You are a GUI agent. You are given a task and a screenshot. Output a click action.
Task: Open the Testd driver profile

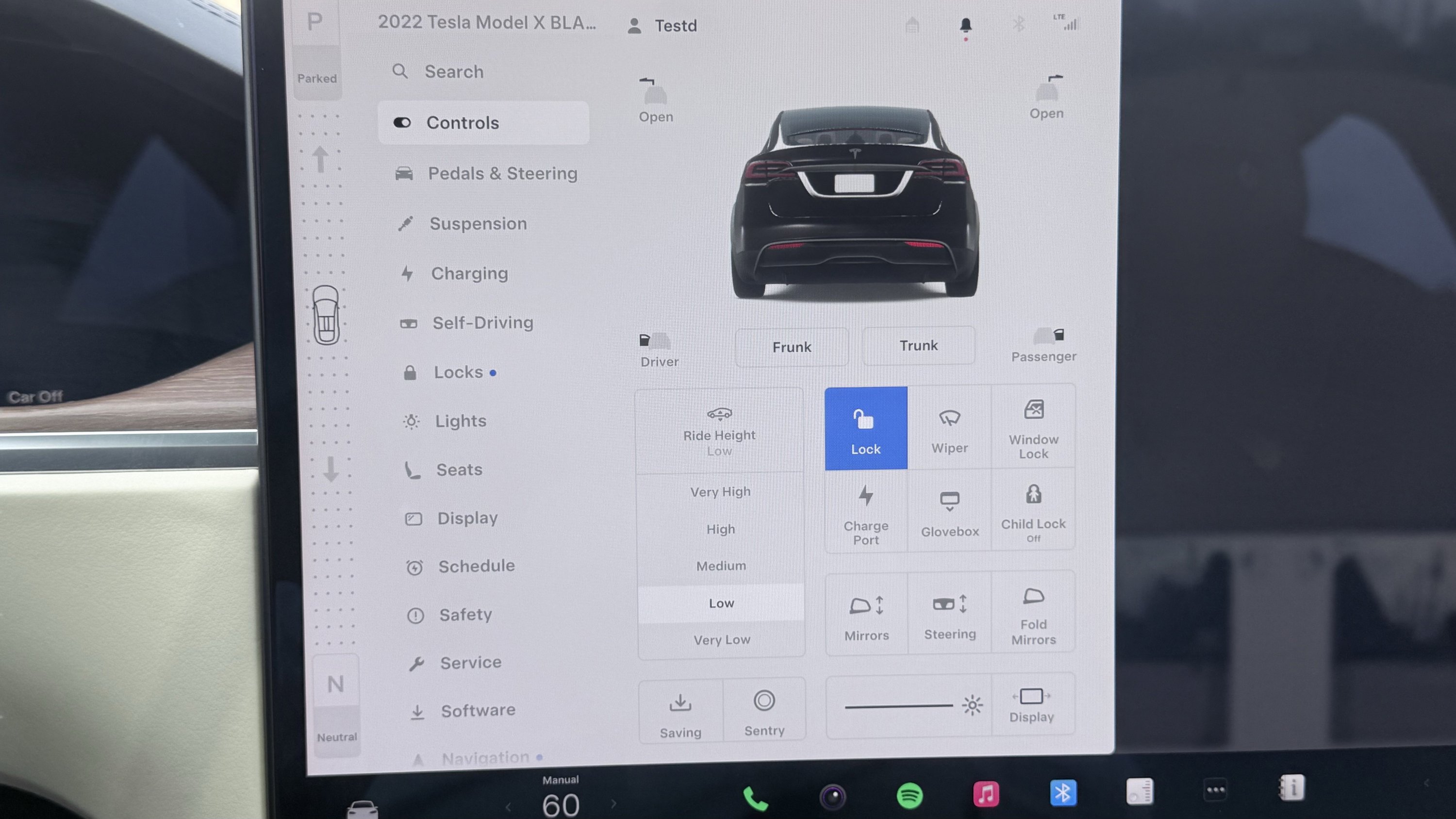point(662,25)
